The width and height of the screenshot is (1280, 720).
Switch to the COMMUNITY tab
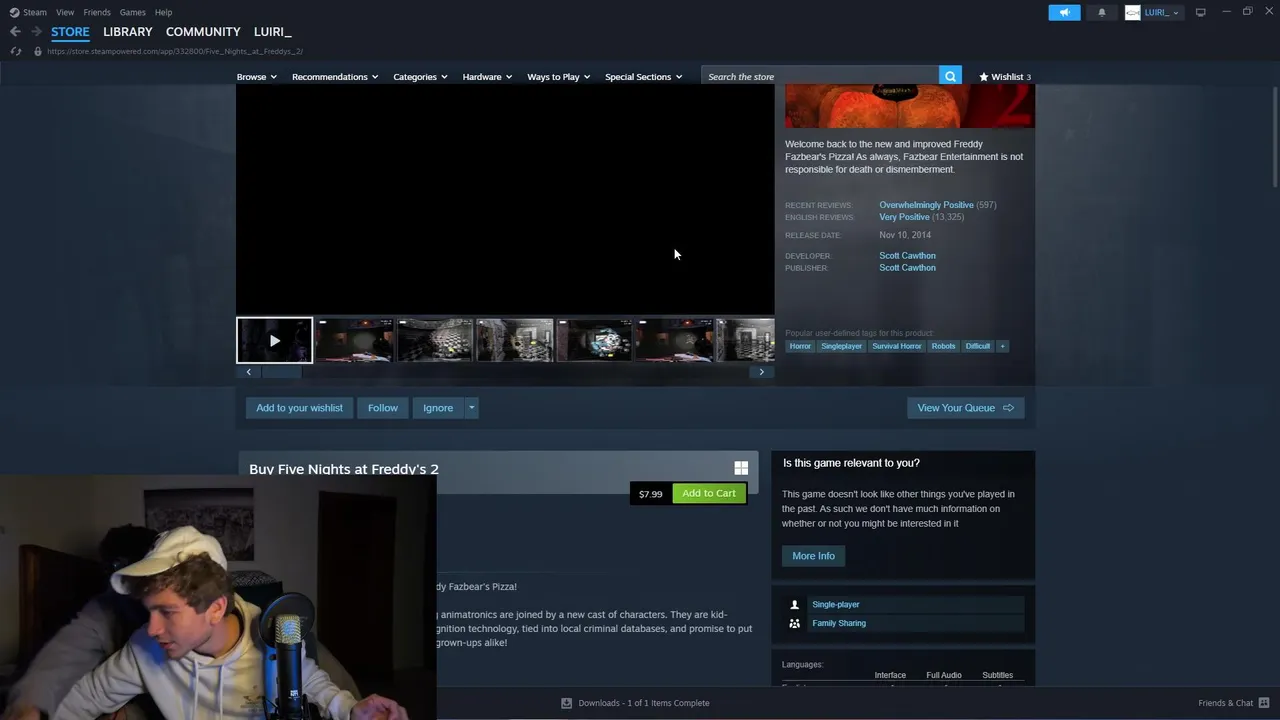(203, 32)
